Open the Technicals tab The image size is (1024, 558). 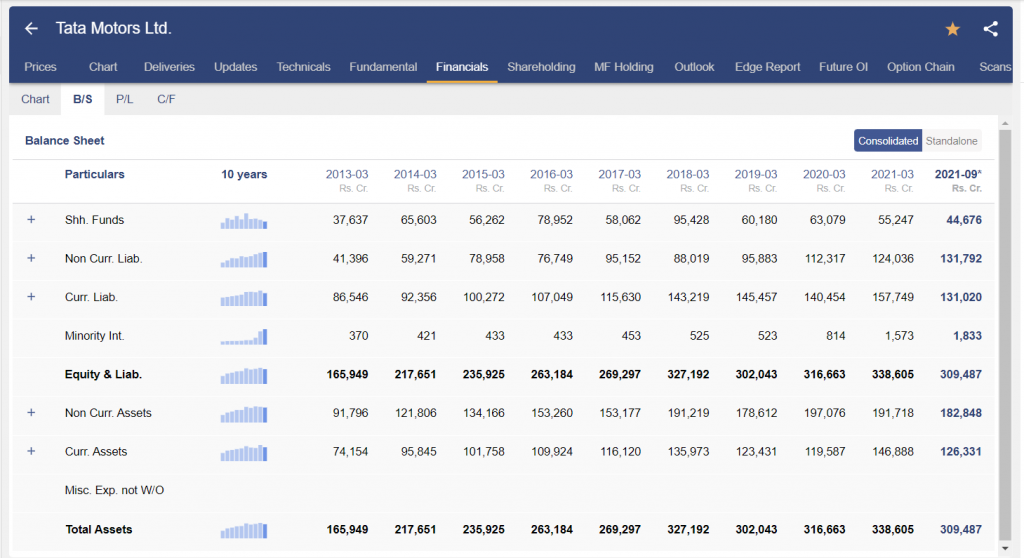tap(303, 67)
